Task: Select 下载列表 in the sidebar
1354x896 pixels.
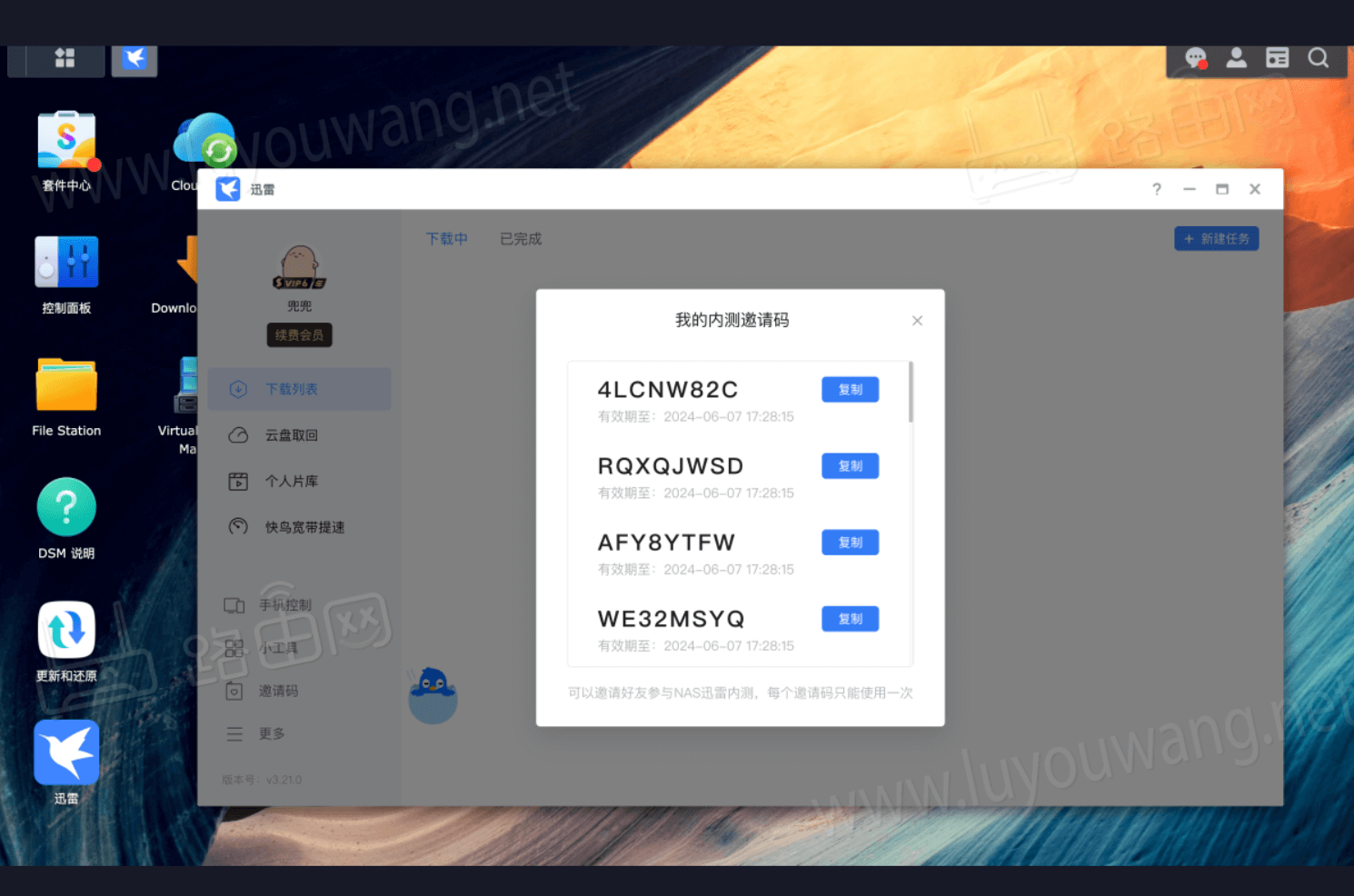Action: click(x=300, y=389)
